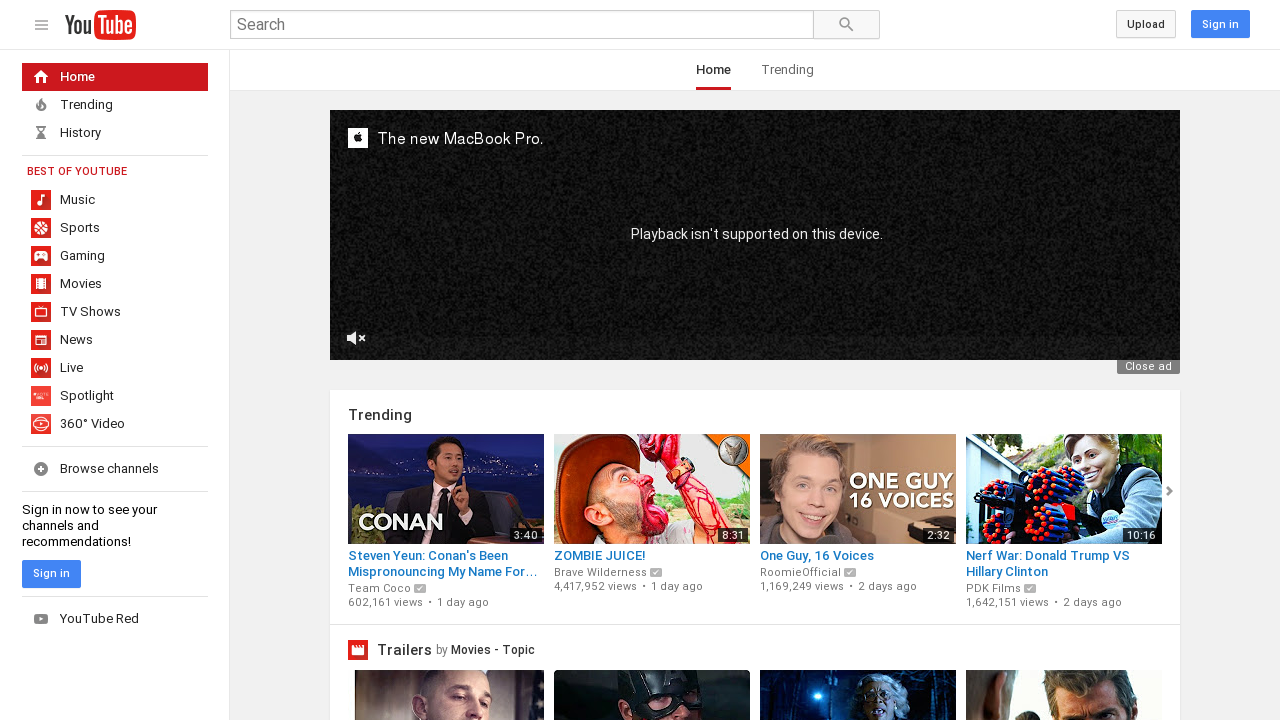Open the One Guy 16 Voices thumbnail
This screenshot has width=1280, height=720.
tap(858, 489)
